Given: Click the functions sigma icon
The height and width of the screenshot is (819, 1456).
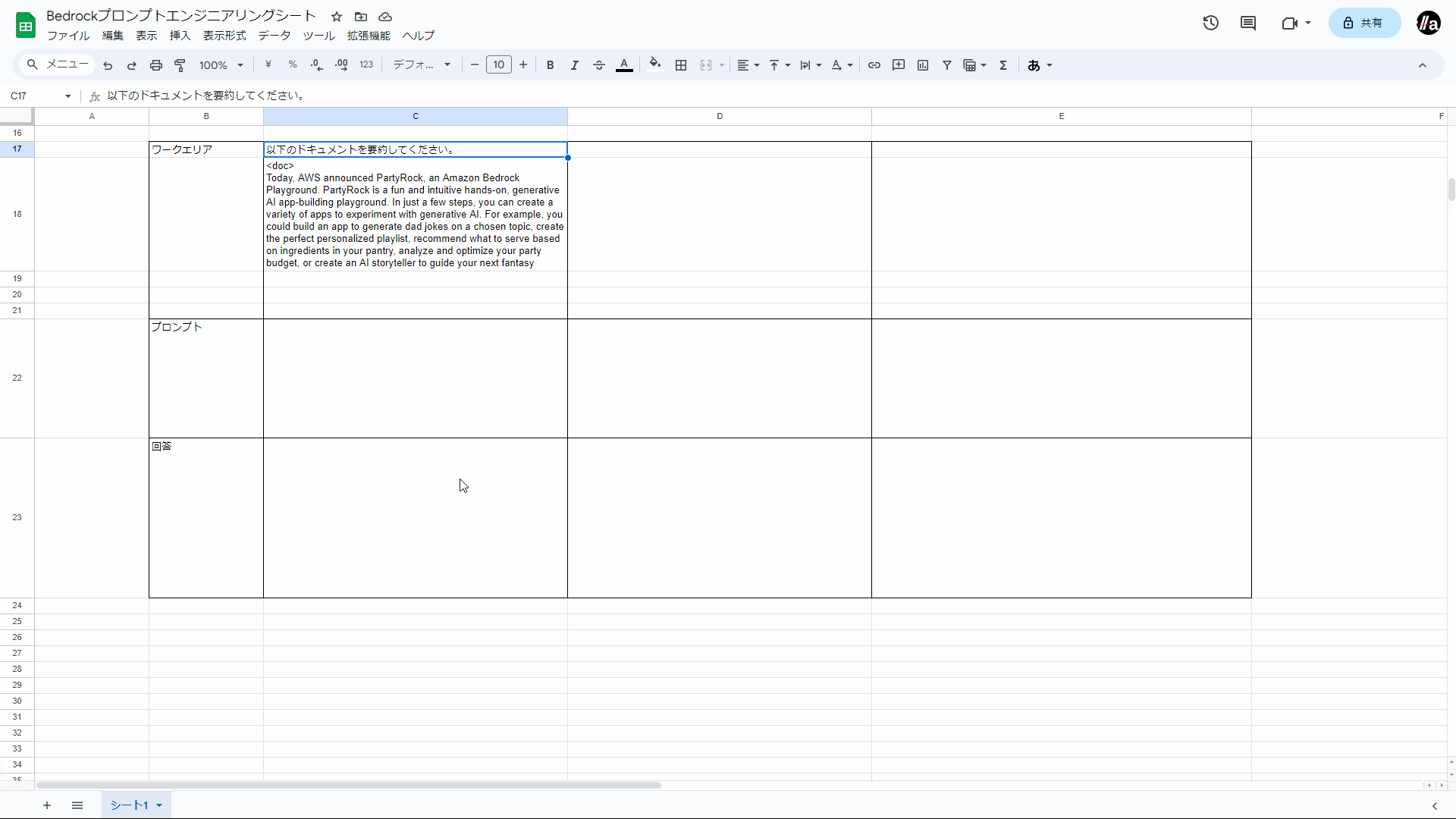Looking at the screenshot, I should pyautogui.click(x=1003, y=65).
